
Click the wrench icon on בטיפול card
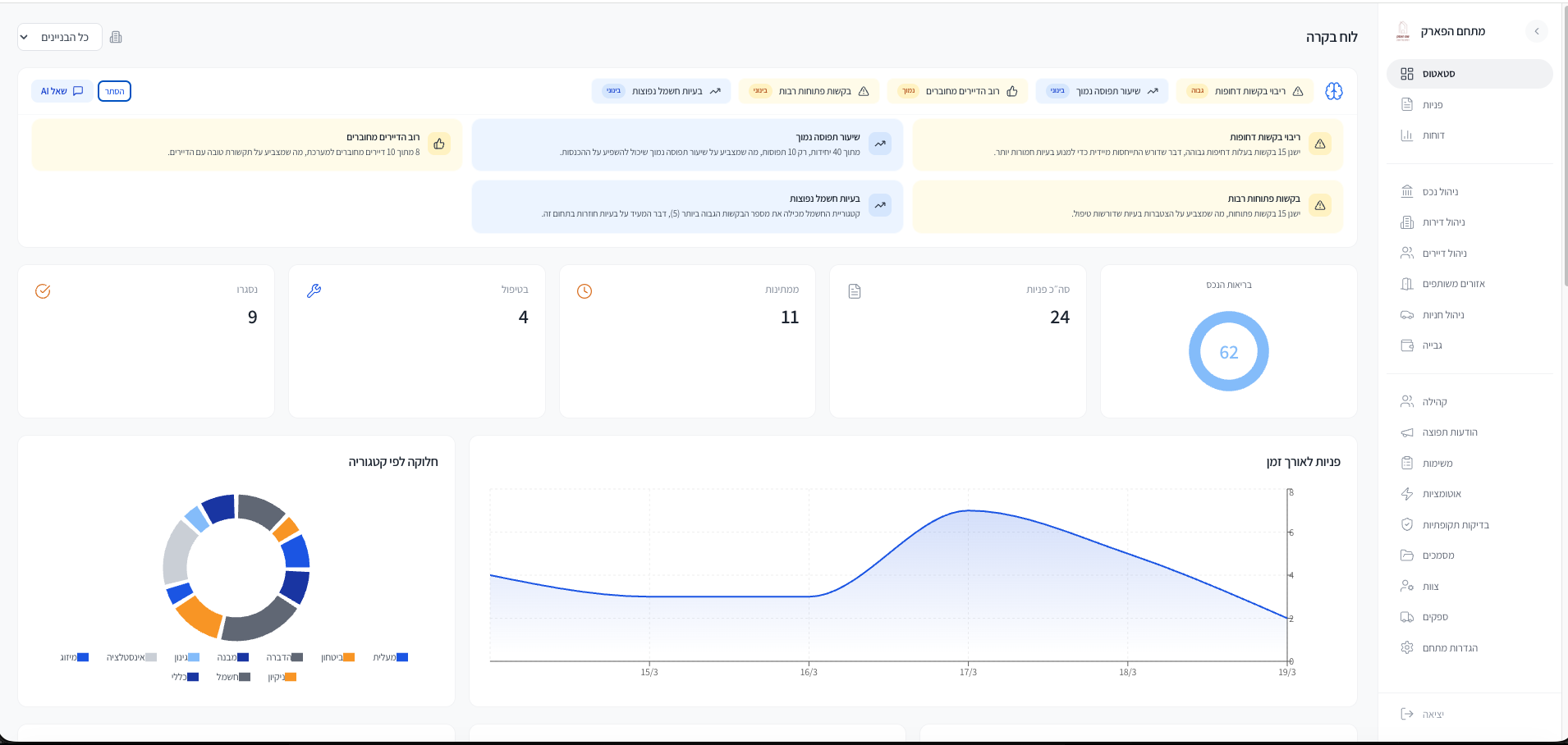click(x=314, y=290)
